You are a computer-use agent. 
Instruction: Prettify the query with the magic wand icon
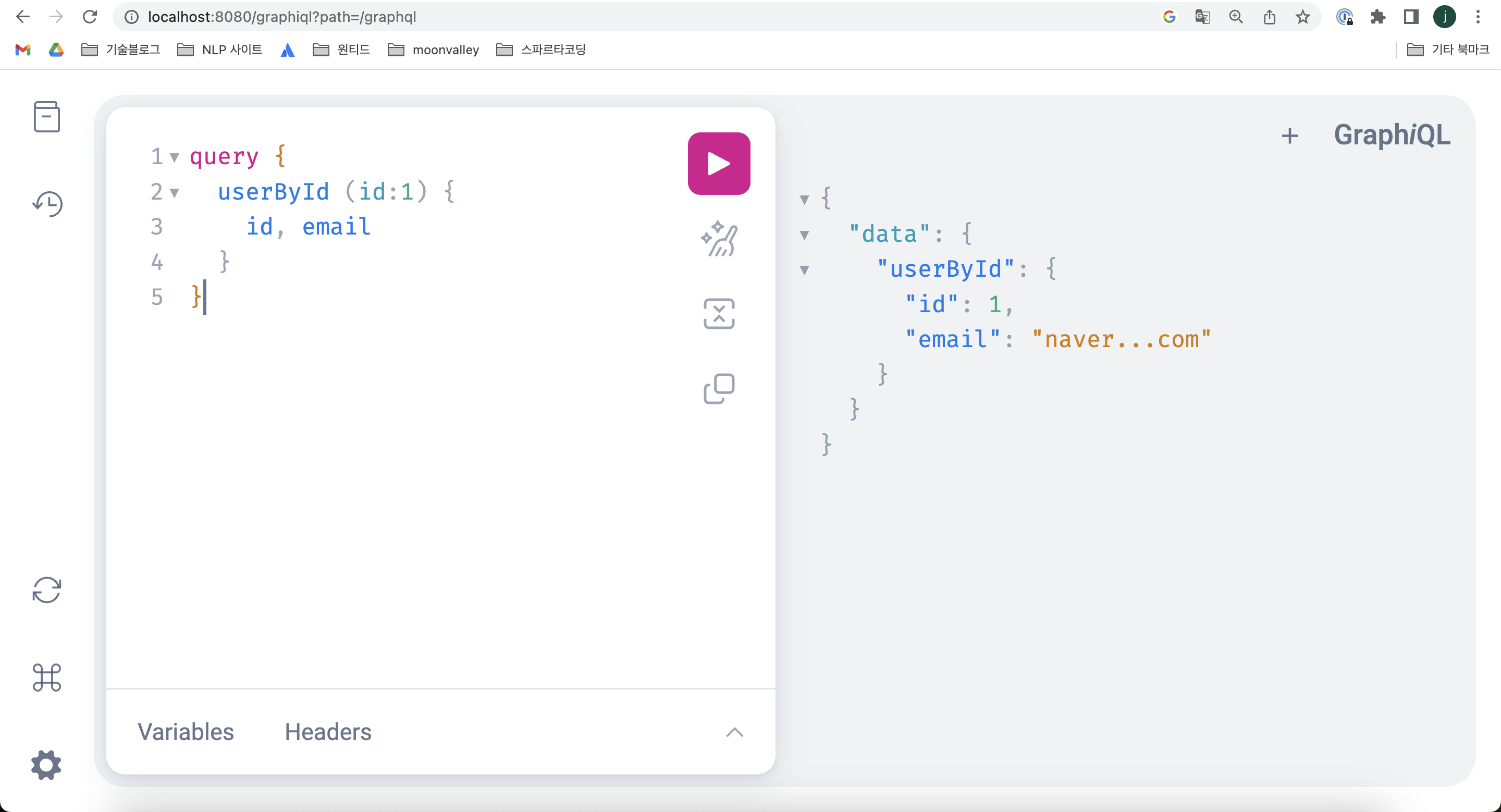click(719, 239)
